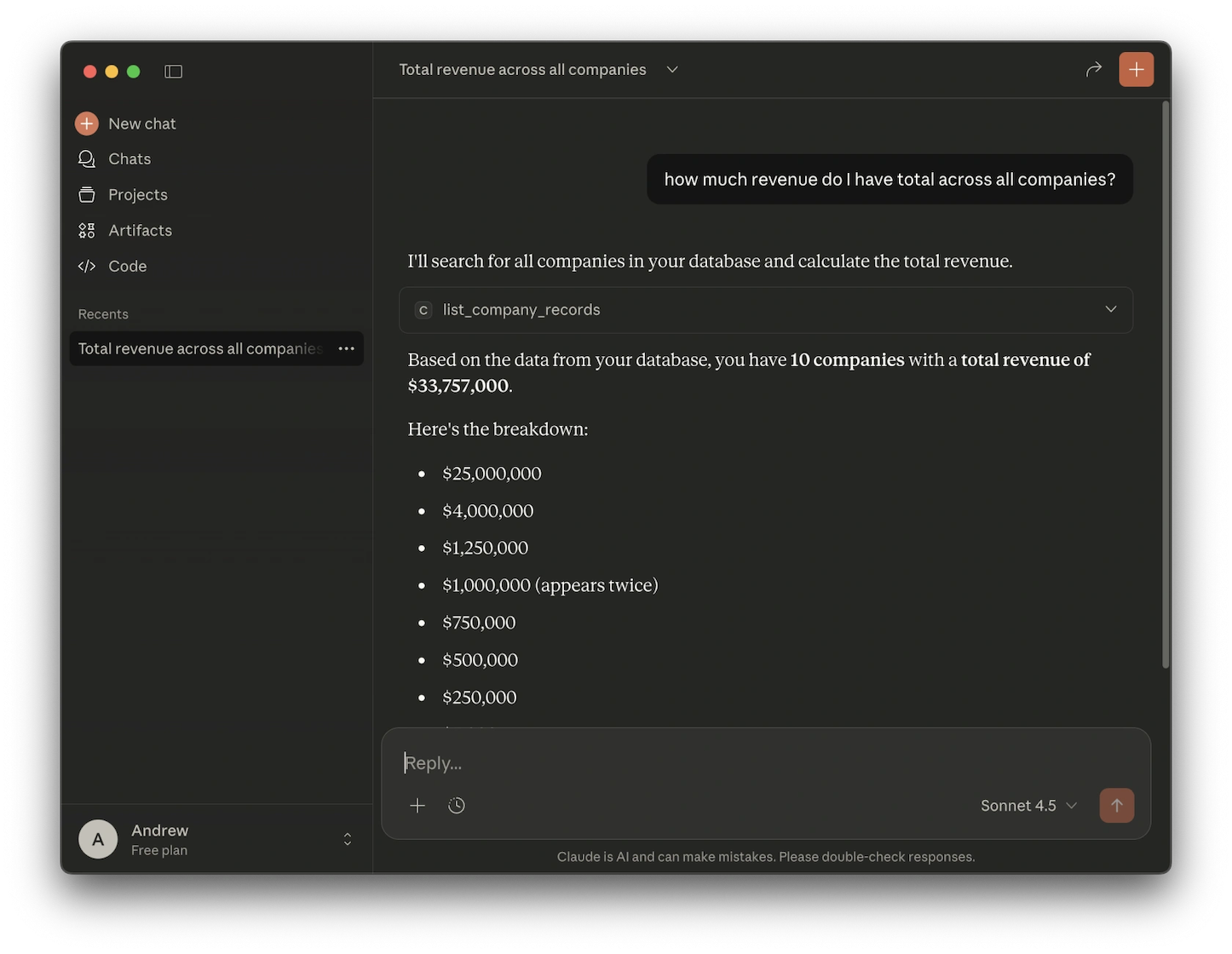The height and width of the screenshot is (954, 1232).
Task: Click the Reply input field
Action: click(x=765, y=762)
